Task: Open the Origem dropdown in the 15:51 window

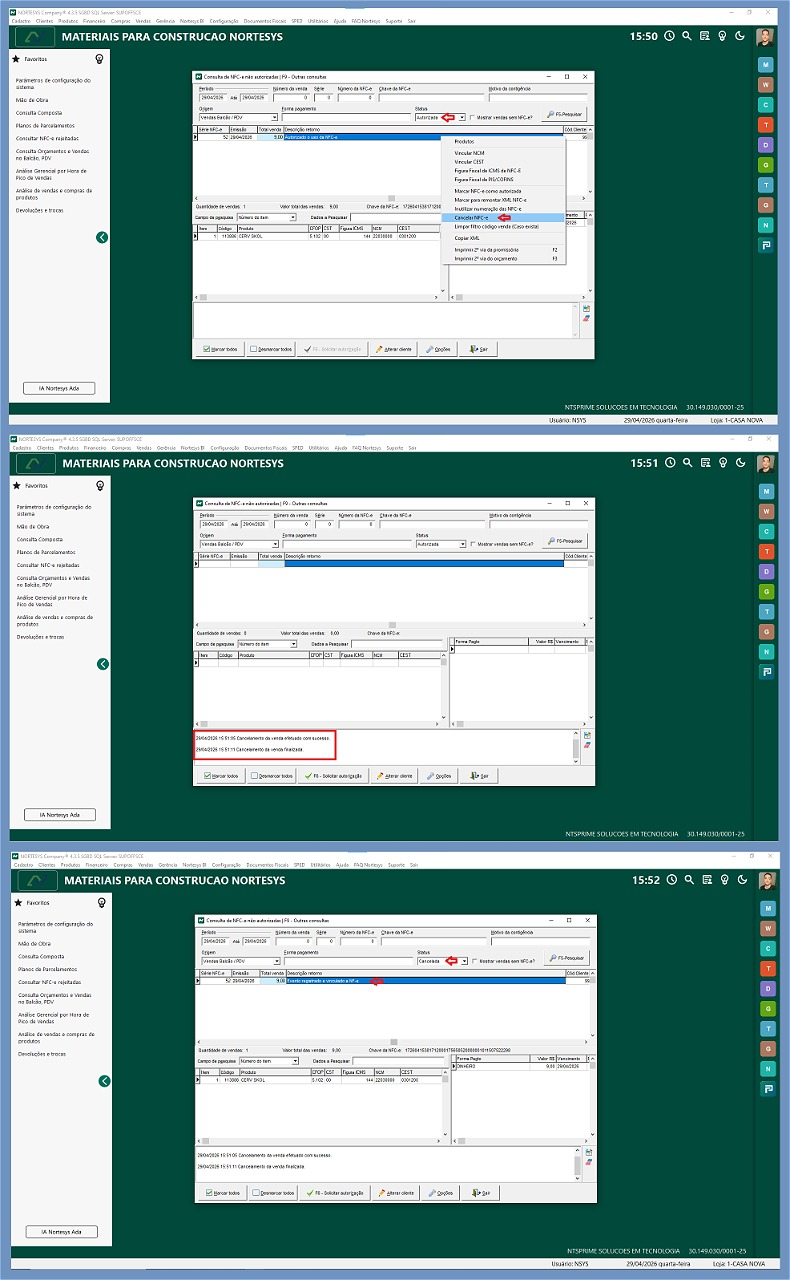Action: click(274, 544)
